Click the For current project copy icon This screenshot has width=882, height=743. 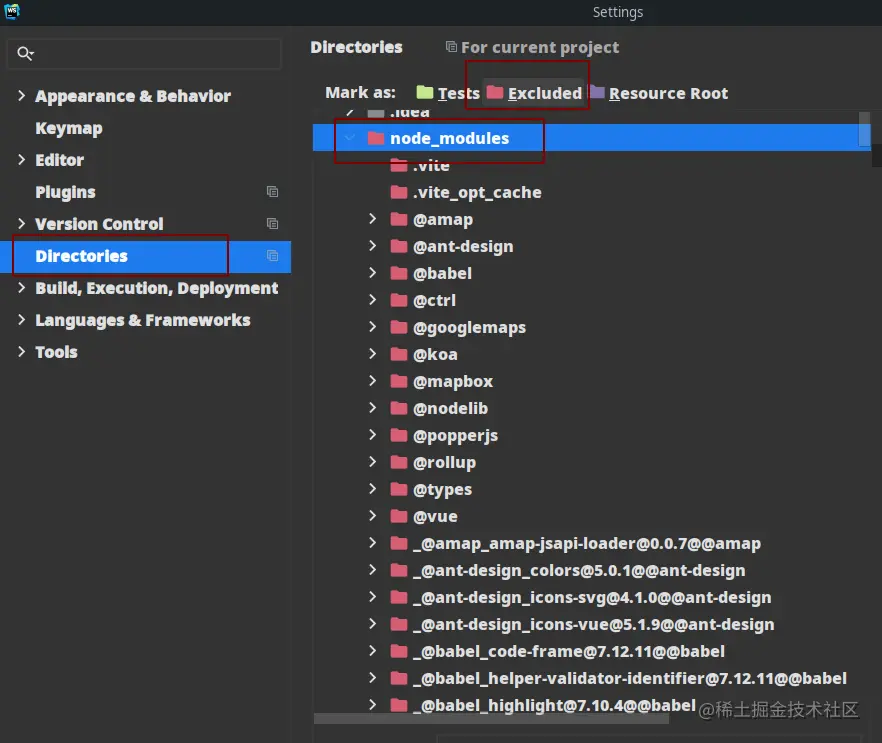click(451, 47)
